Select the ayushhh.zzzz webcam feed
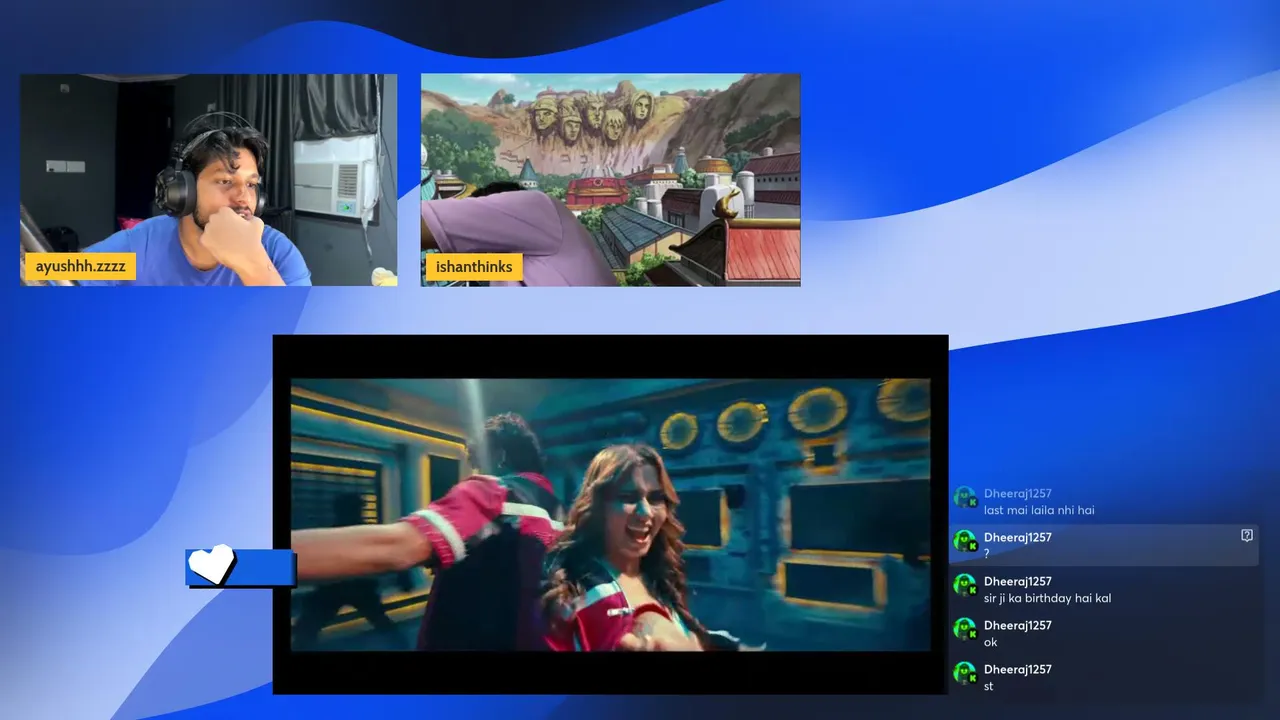1280x720 pixels. (x=209, y=180)
